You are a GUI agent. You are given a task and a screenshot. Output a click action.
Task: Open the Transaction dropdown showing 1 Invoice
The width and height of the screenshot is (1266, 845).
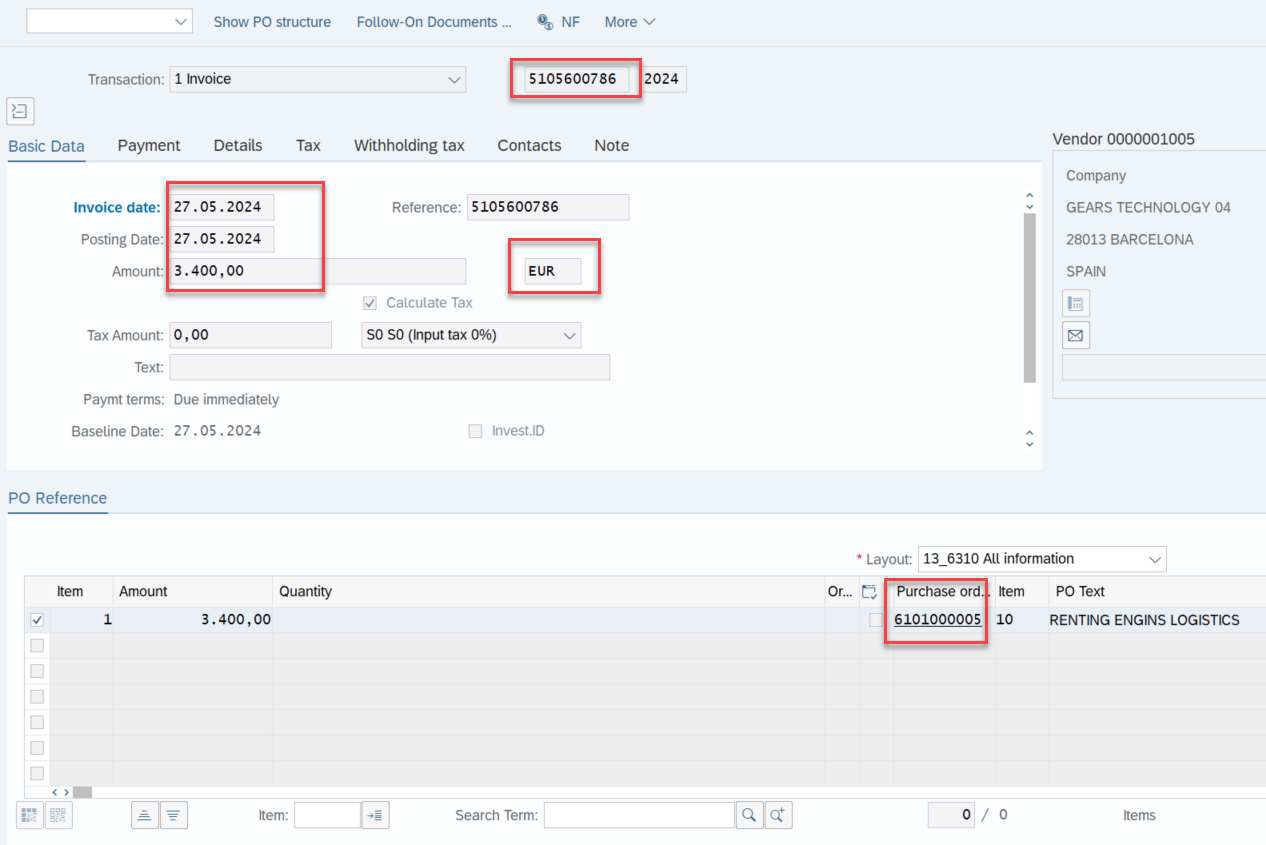454,78
